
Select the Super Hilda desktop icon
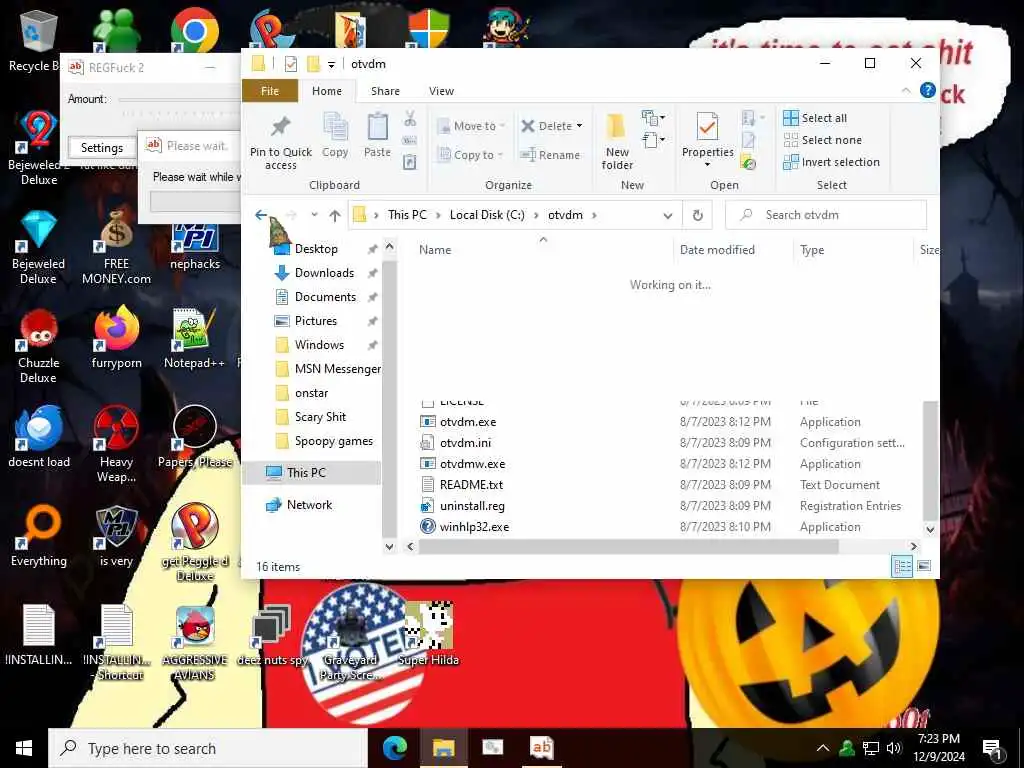click(x=428, y=632)
